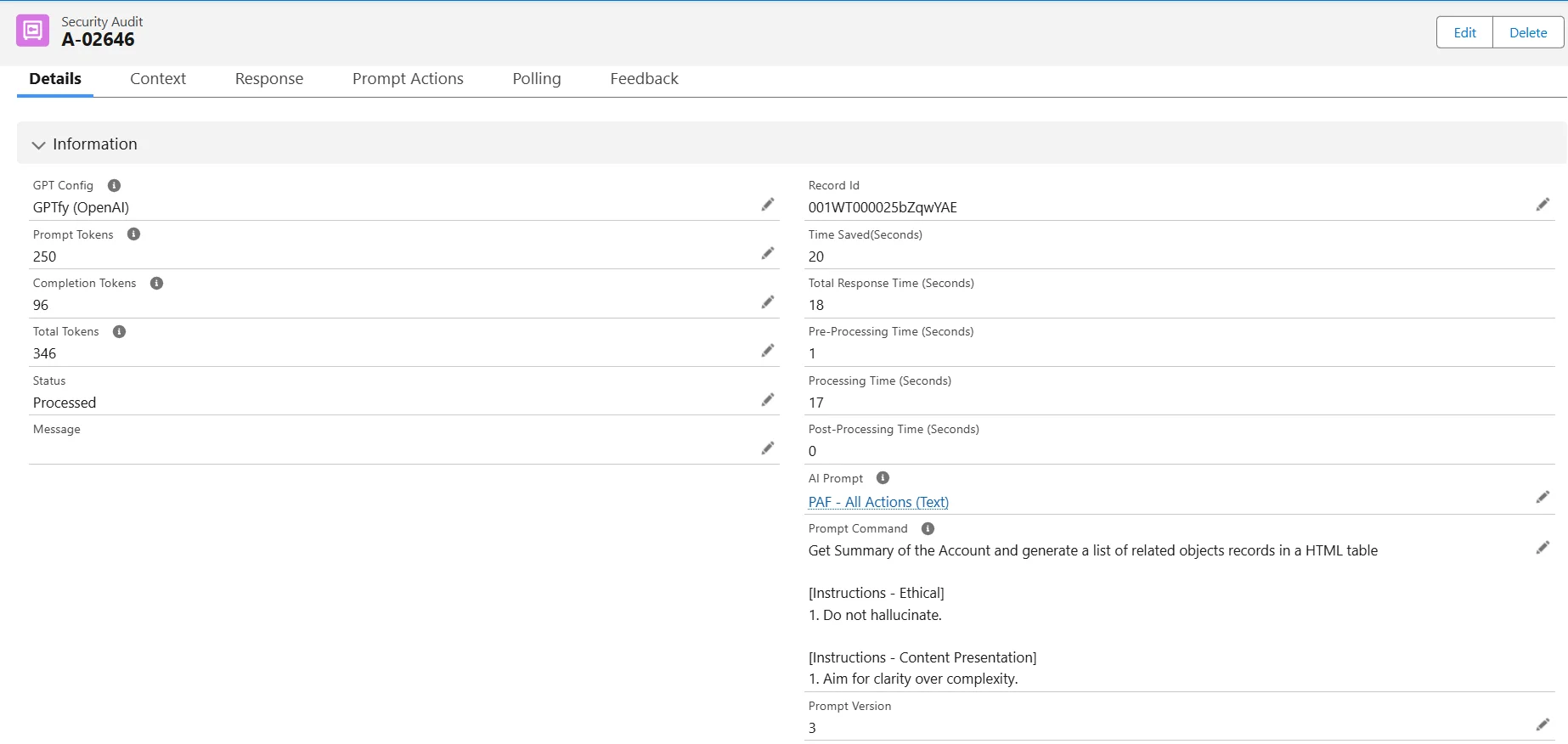Edit the GPT Config field pencil
Image resolution: width=1568 pixels, height=744 pixels.
[768, 205]
